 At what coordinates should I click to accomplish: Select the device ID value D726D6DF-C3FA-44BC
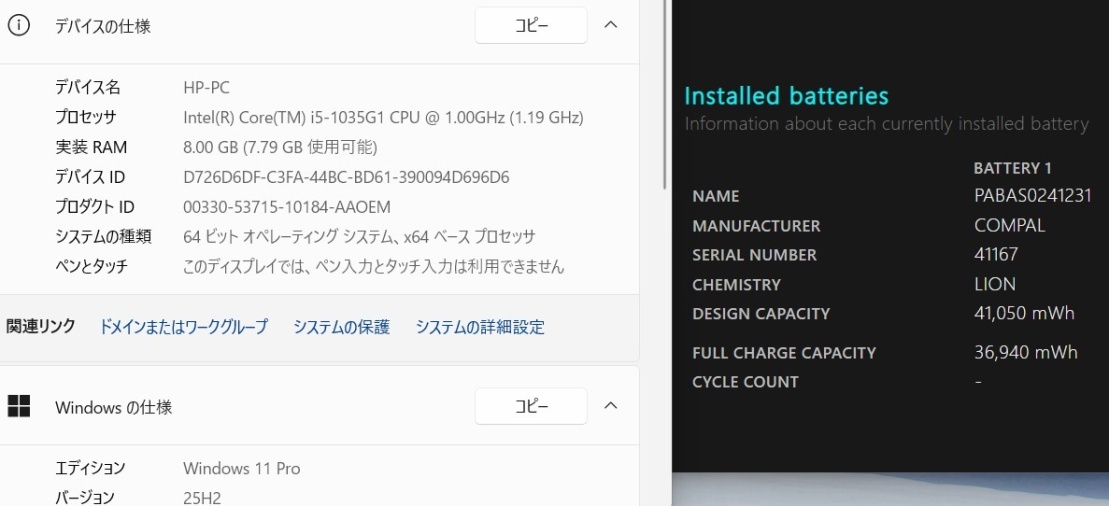pos(347,177)
